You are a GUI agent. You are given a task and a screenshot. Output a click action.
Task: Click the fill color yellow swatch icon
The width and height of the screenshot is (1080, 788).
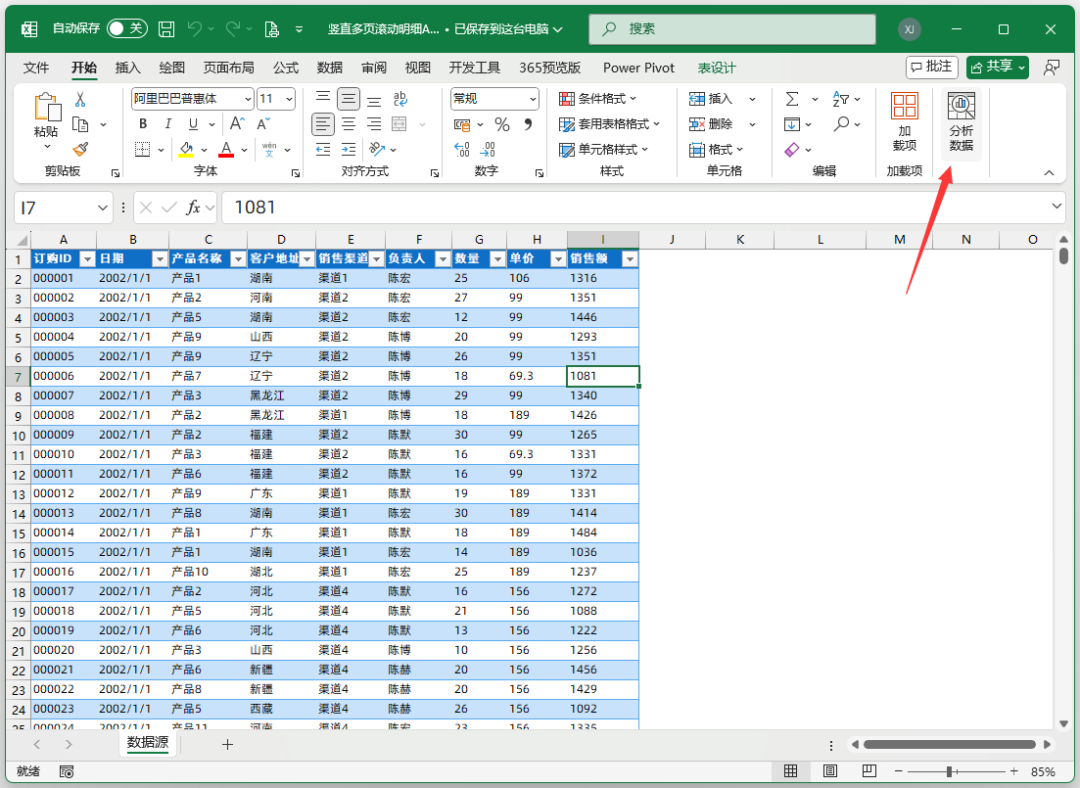click(x=186, y=149)
